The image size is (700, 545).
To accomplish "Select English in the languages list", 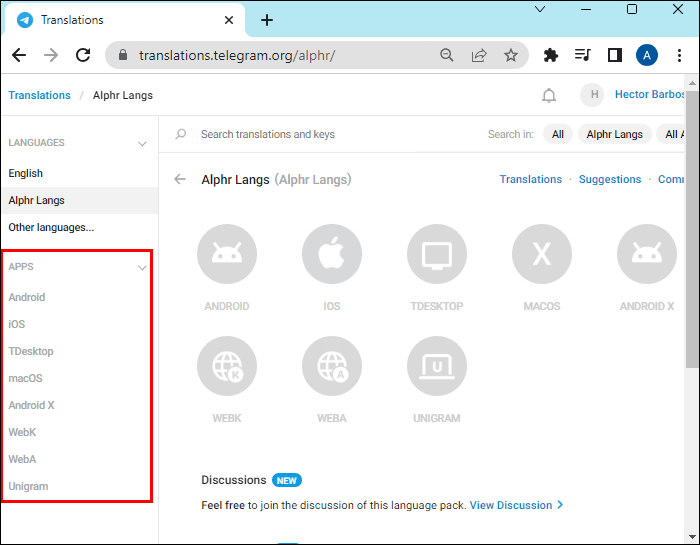I will [x=79, y=173].
